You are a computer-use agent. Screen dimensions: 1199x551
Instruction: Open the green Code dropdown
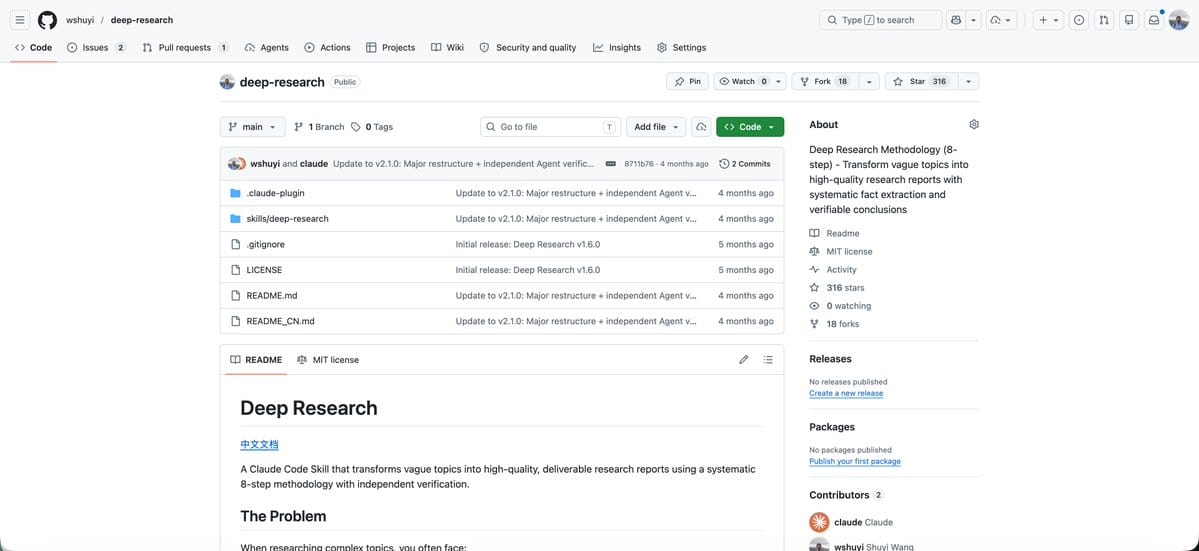[x=749, y=127]
